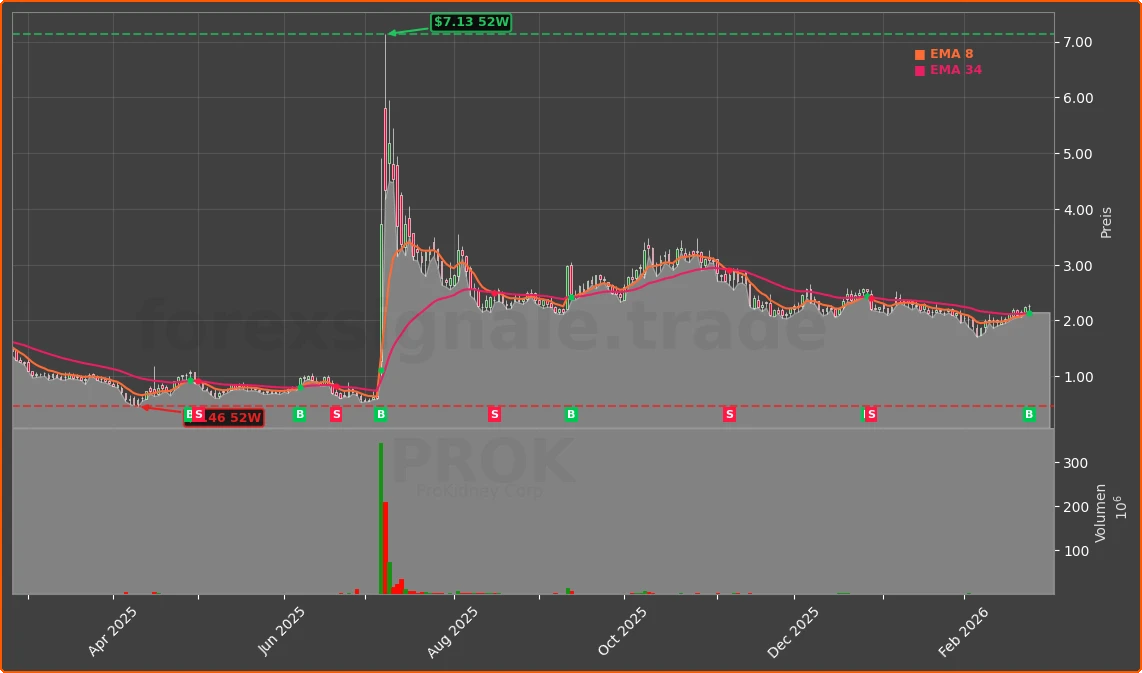Click the red S marker following the June buy signal
Screen dimensions: 1142x673
(x=336, y=415)
